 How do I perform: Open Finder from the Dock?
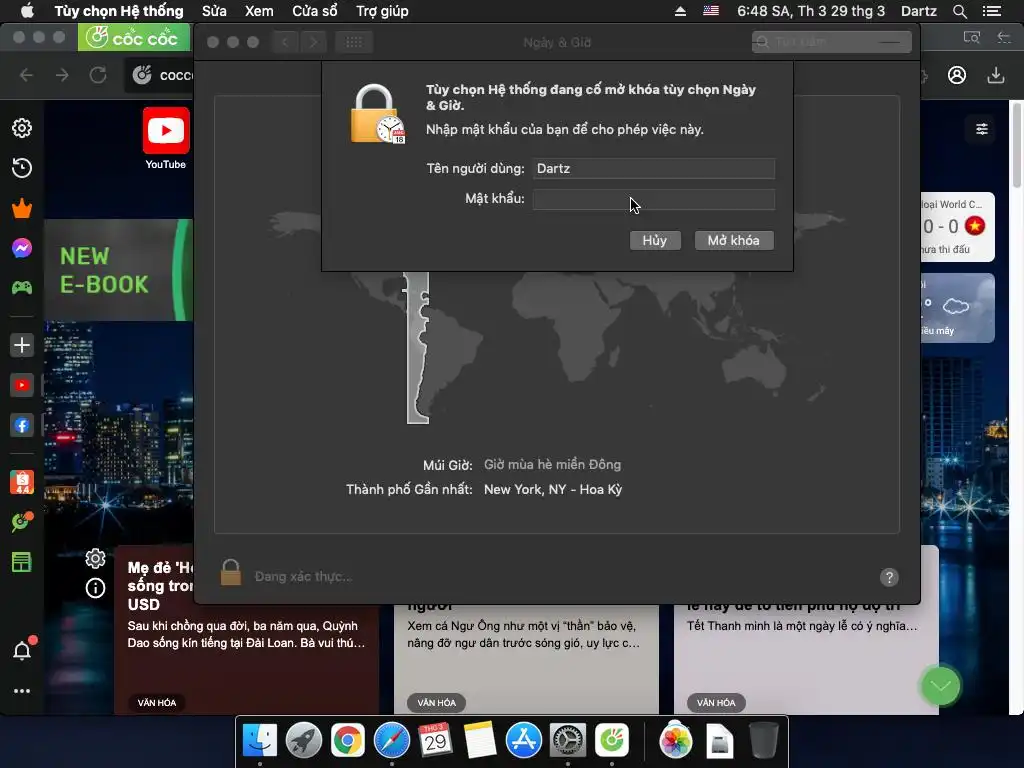coord(260,741)
